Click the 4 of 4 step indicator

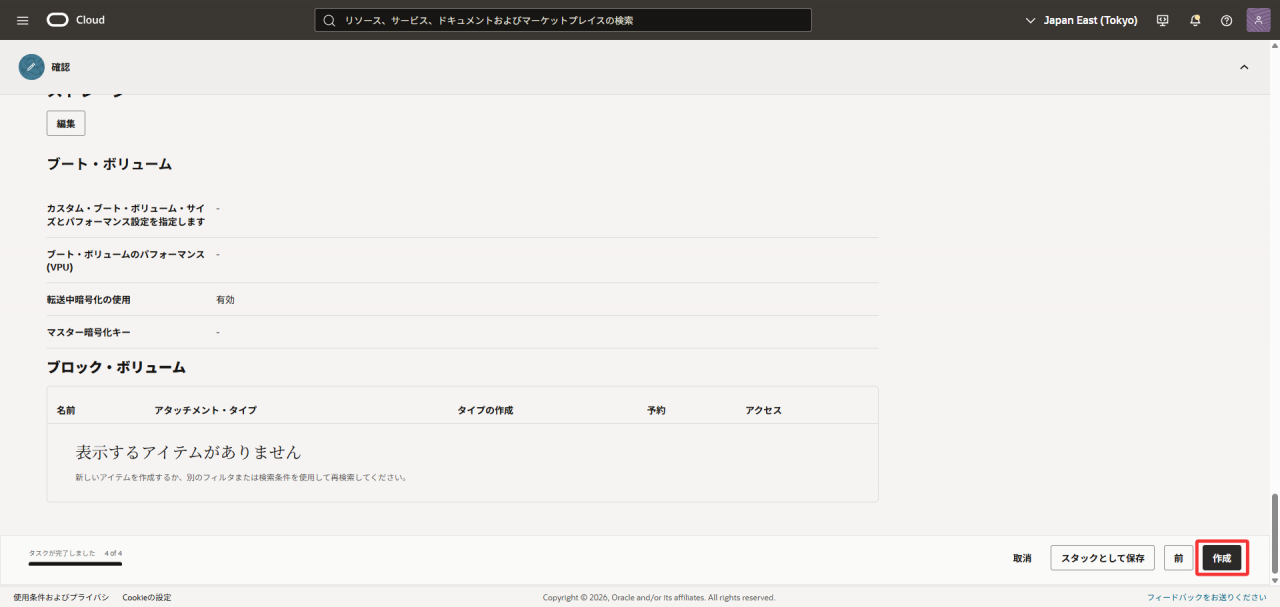coord(113,552)
